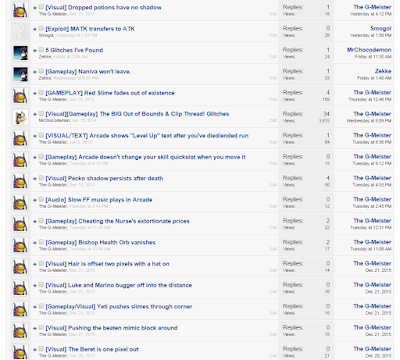
Task: Open avatar beside 'Hair is offset two pixels' thread
Action: coord(20,266)
